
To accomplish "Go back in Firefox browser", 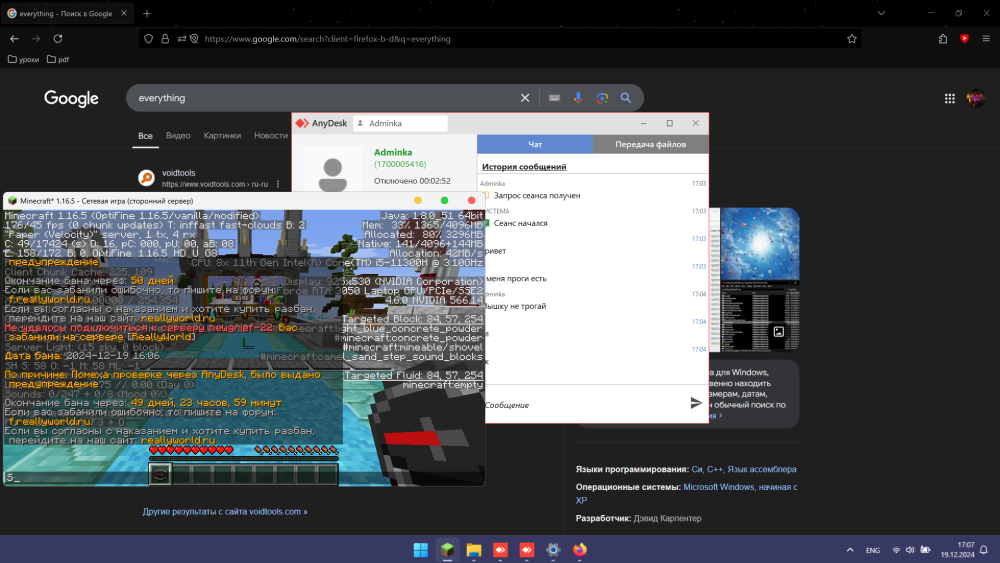I will click(14, 39).
